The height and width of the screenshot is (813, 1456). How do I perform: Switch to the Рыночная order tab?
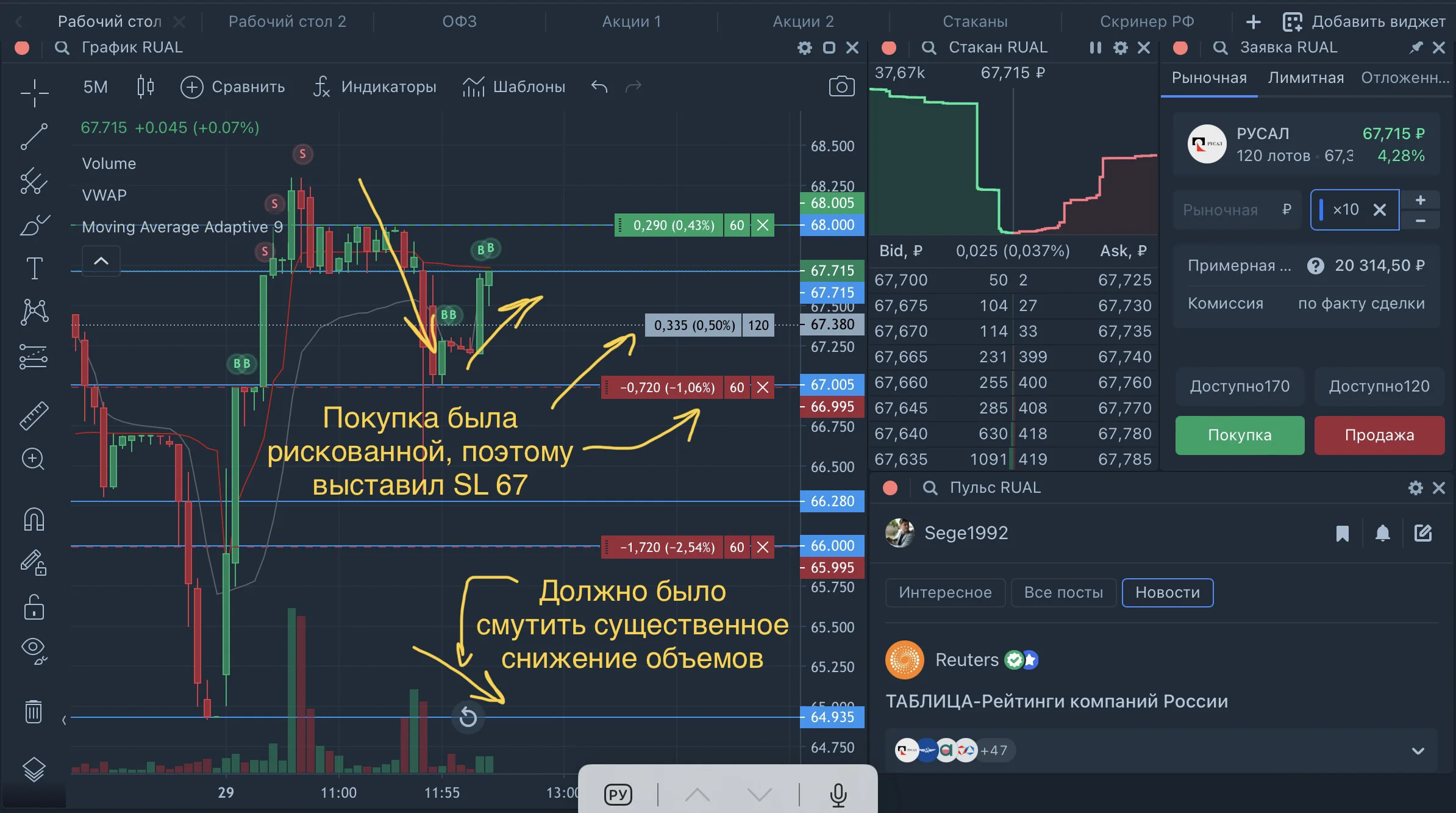point(1209,78)
